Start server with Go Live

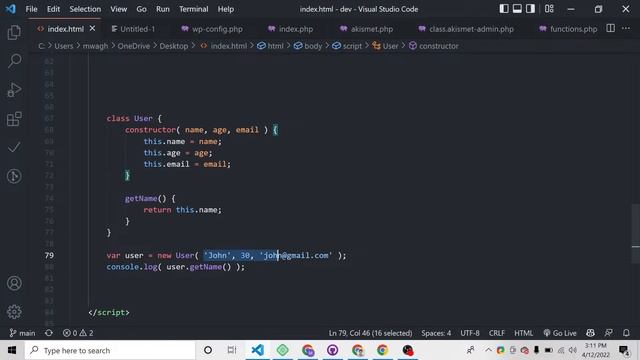click(560, 333)
